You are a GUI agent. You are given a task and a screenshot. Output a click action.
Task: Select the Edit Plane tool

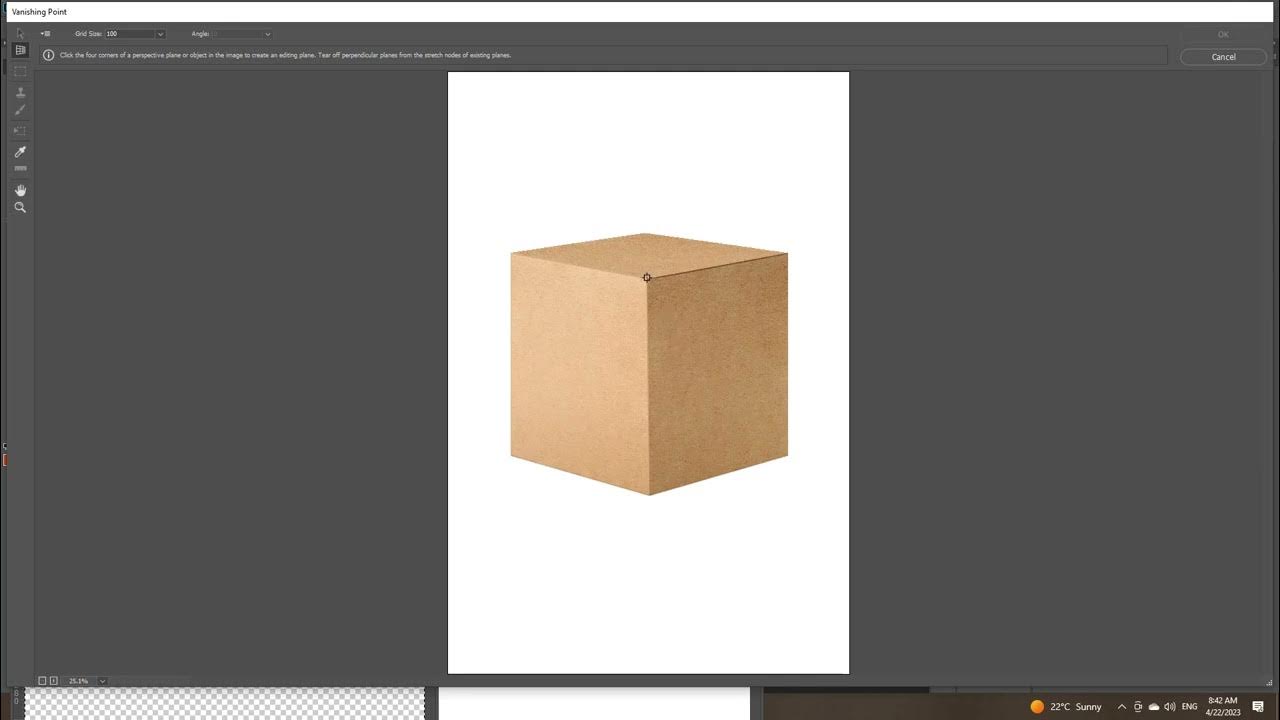(x=20, y=33)
